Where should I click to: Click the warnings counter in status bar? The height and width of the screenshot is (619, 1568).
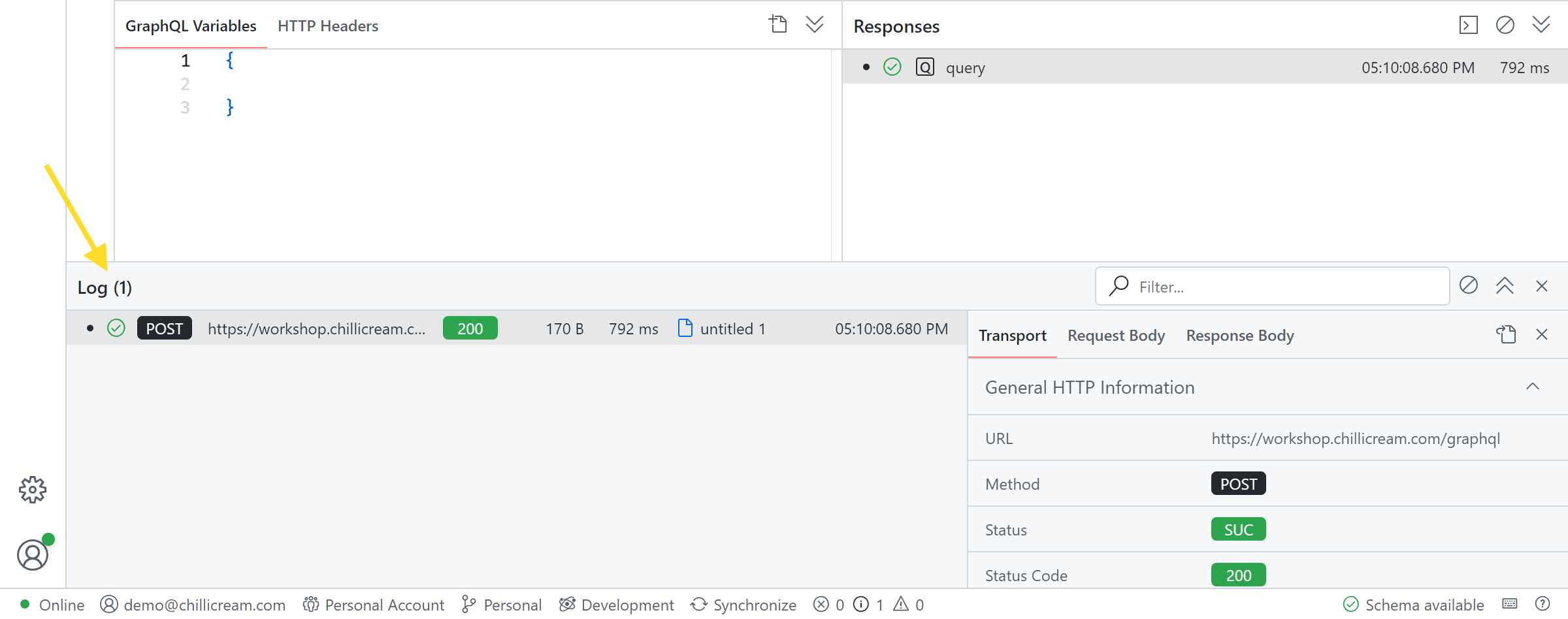click(x=908, y=605)
